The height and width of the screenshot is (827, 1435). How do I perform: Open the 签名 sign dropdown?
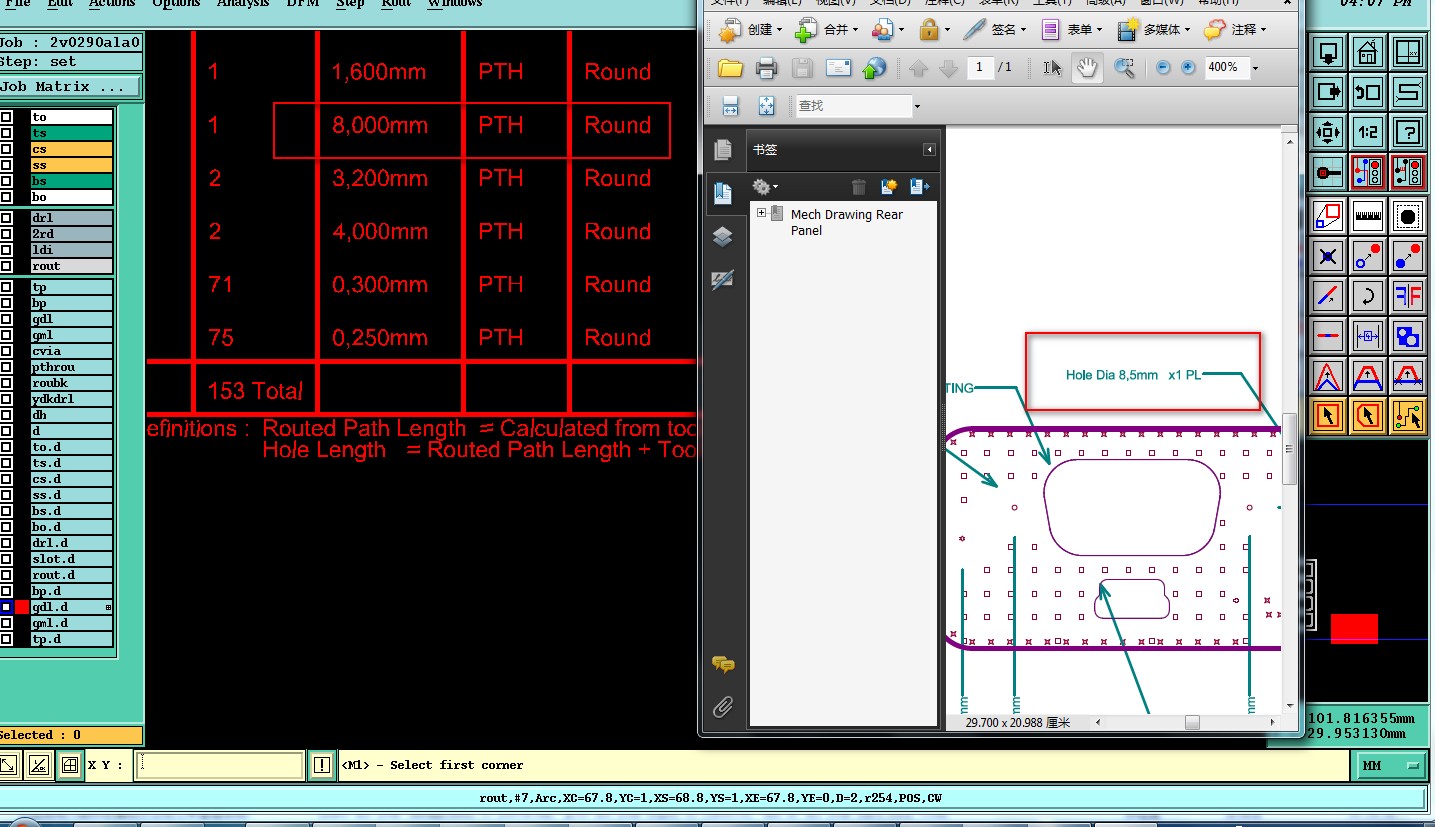coord(996,30)
